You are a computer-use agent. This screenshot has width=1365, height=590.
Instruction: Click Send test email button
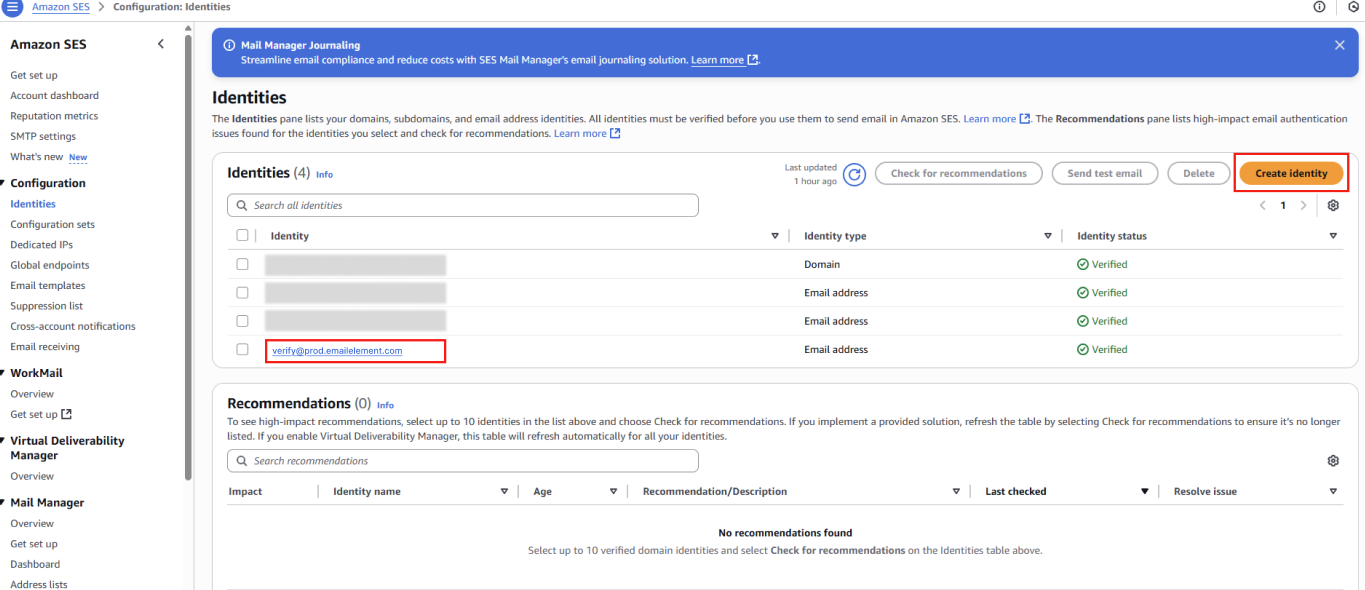coord(1104,173)
